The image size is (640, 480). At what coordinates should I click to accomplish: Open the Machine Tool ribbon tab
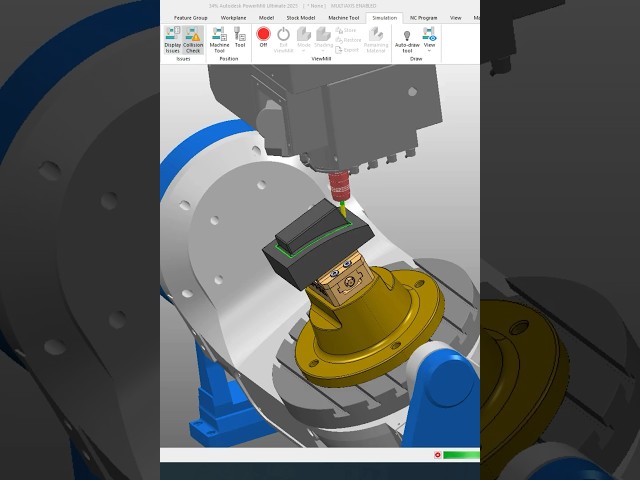pyautogui.click(x=344, y=18)
